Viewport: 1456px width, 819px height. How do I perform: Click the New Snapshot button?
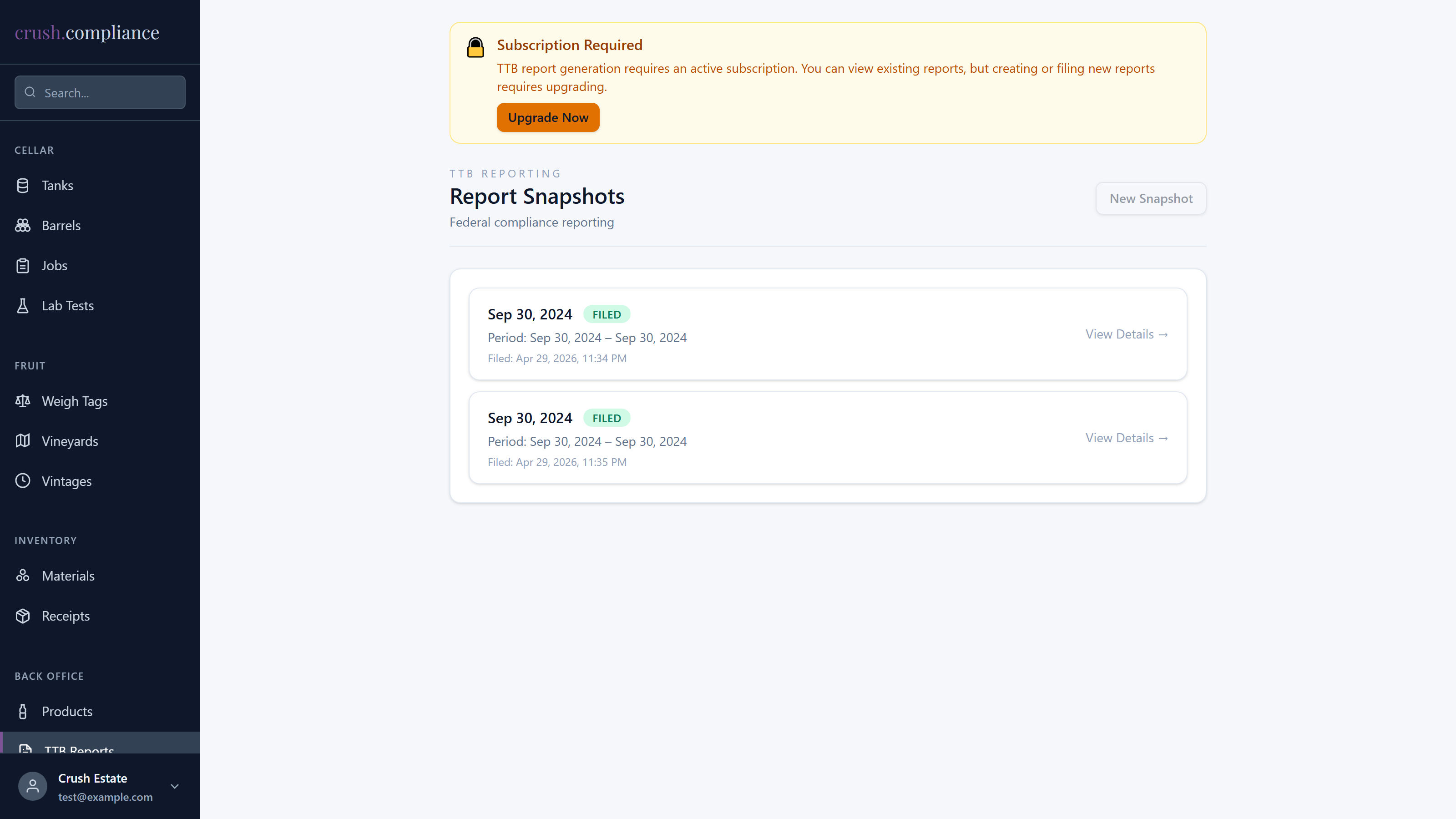1151,198
